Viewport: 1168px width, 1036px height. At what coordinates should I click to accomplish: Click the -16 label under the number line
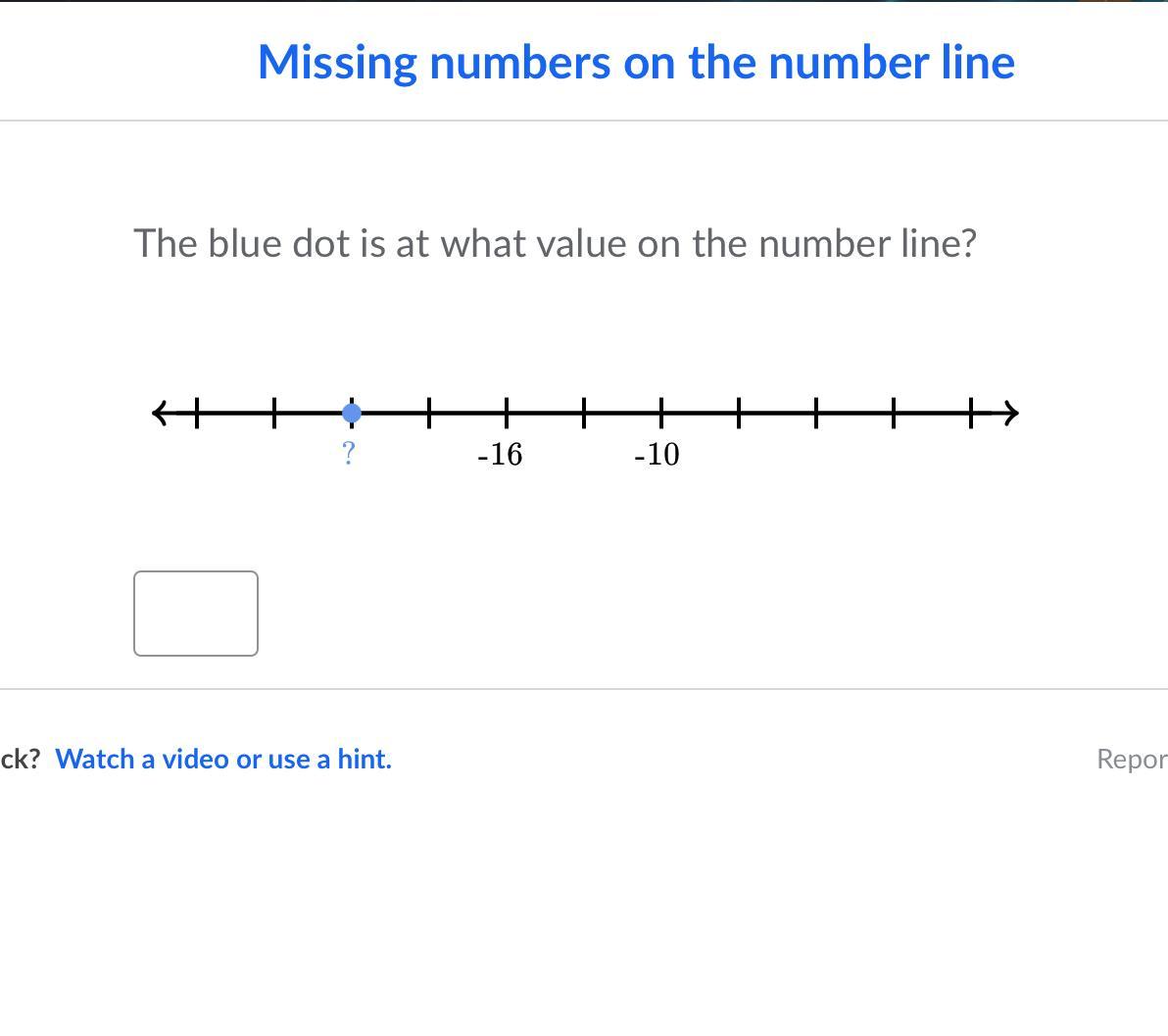500,455
